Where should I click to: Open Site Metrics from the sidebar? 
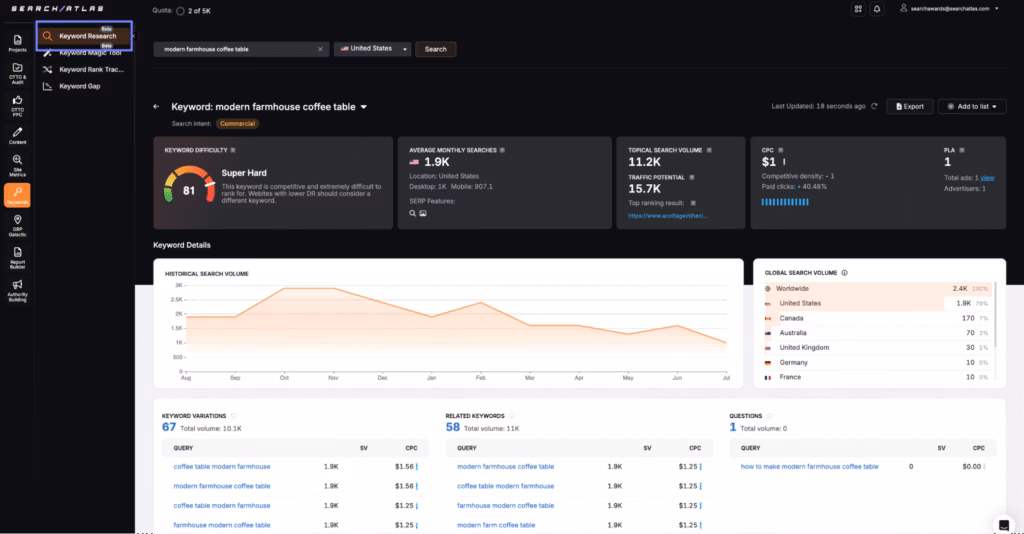coord(17,164)
